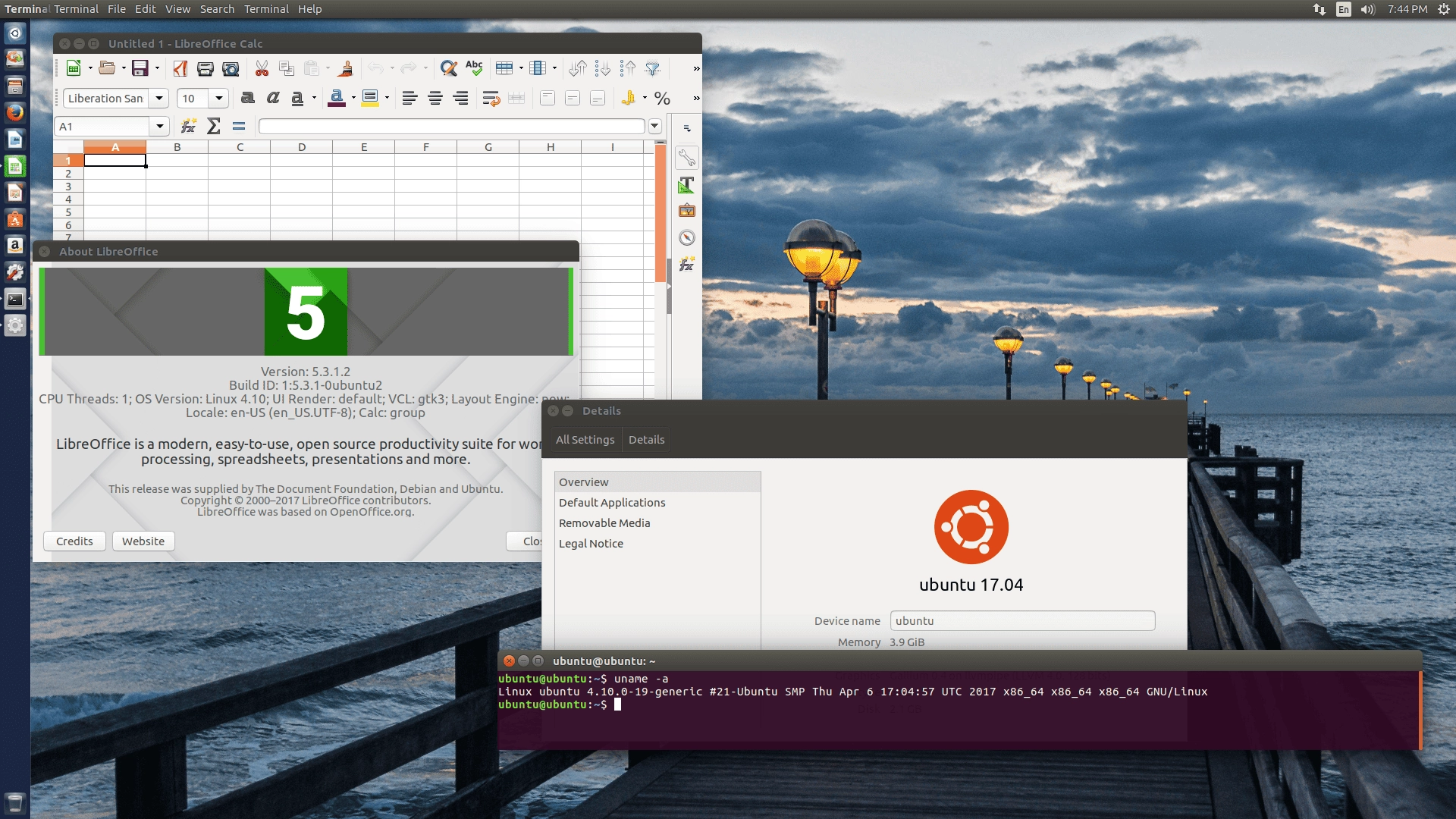Toggle Align Right in Calc
Viewport: 1456px width, 819px height.
point(460,98)
